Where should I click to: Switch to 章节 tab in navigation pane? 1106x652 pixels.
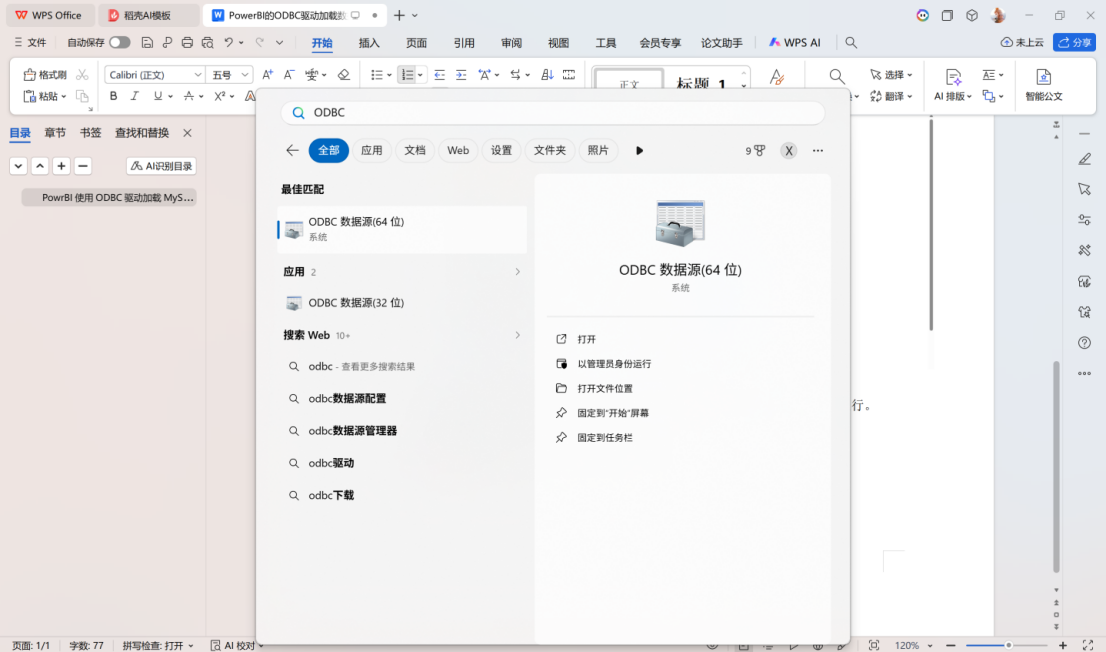(55, 133)
